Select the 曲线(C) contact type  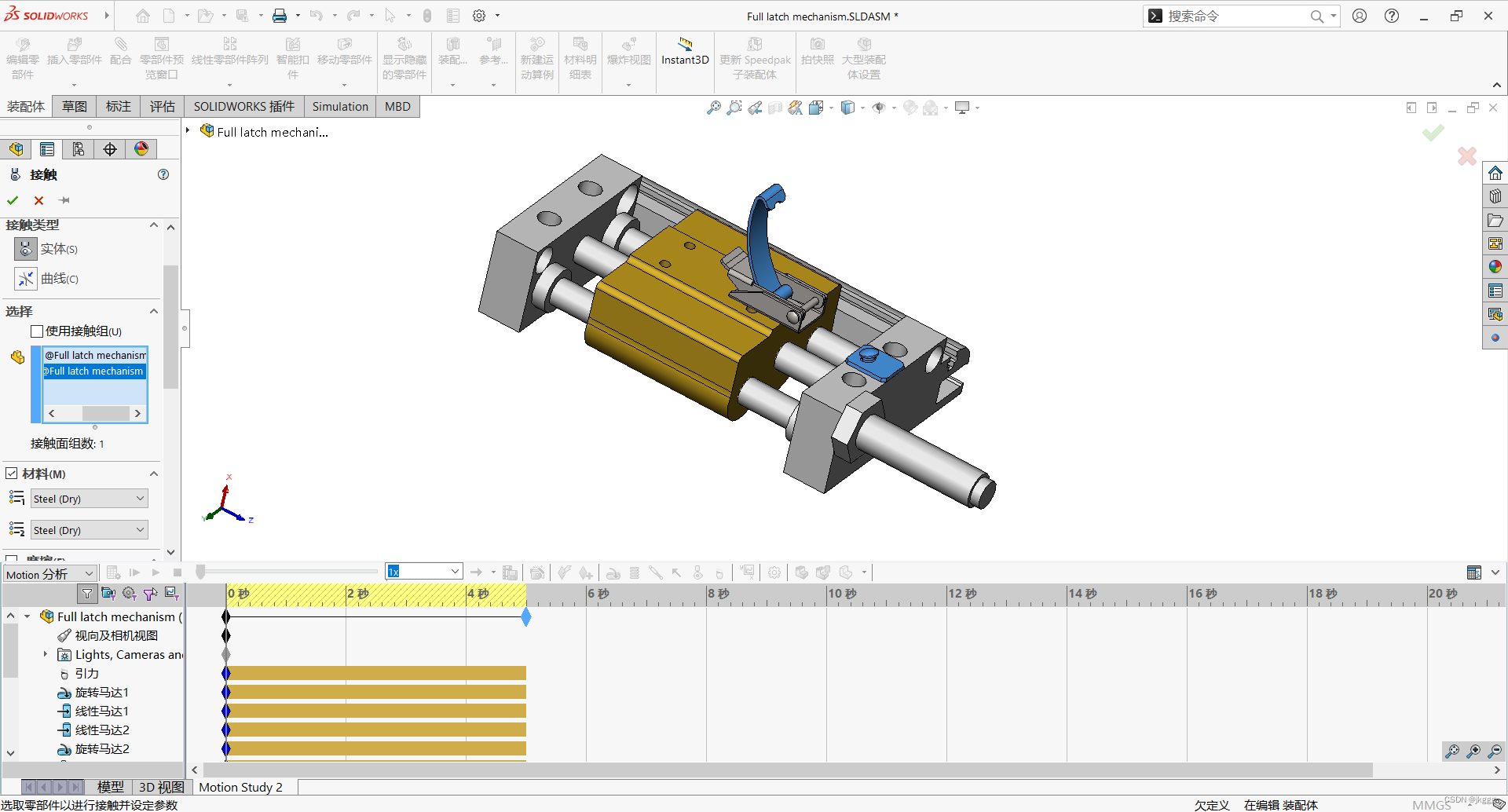[26, 279]
